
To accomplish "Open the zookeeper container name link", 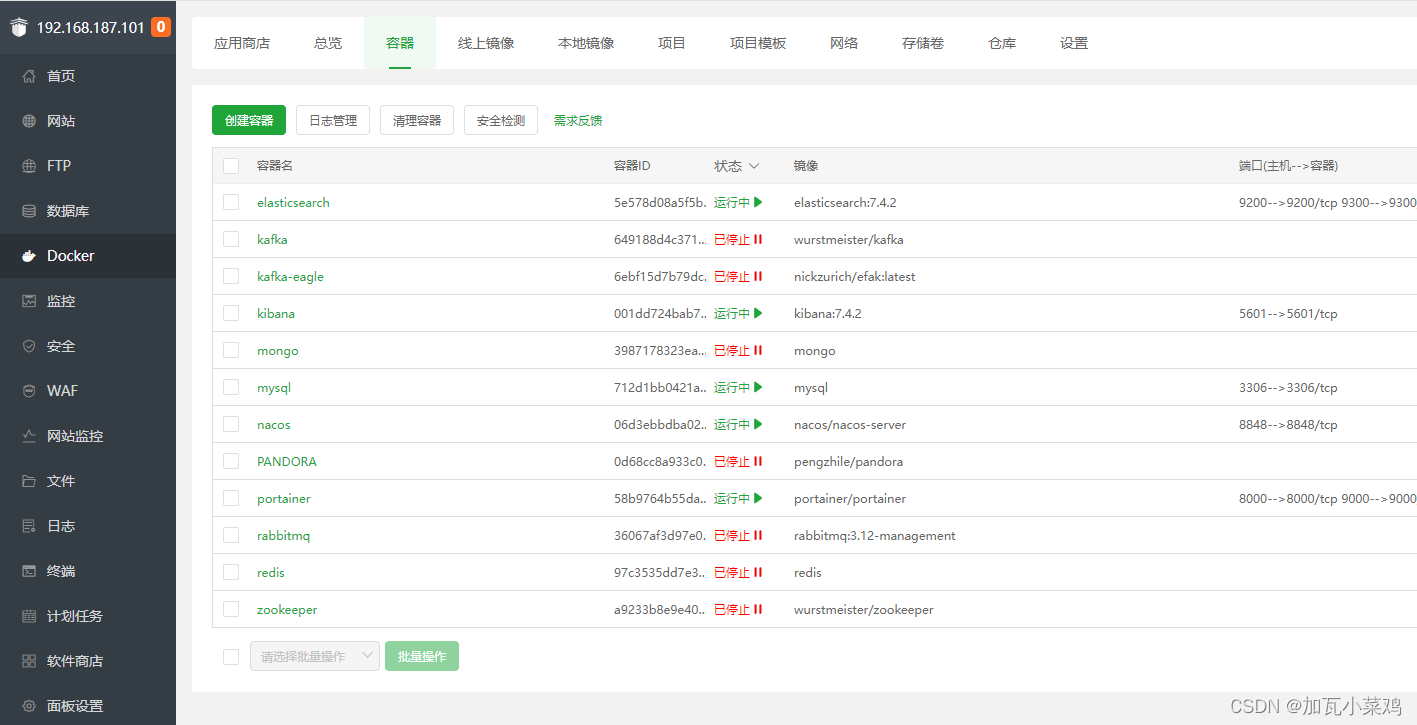I will tap(287, 609).
